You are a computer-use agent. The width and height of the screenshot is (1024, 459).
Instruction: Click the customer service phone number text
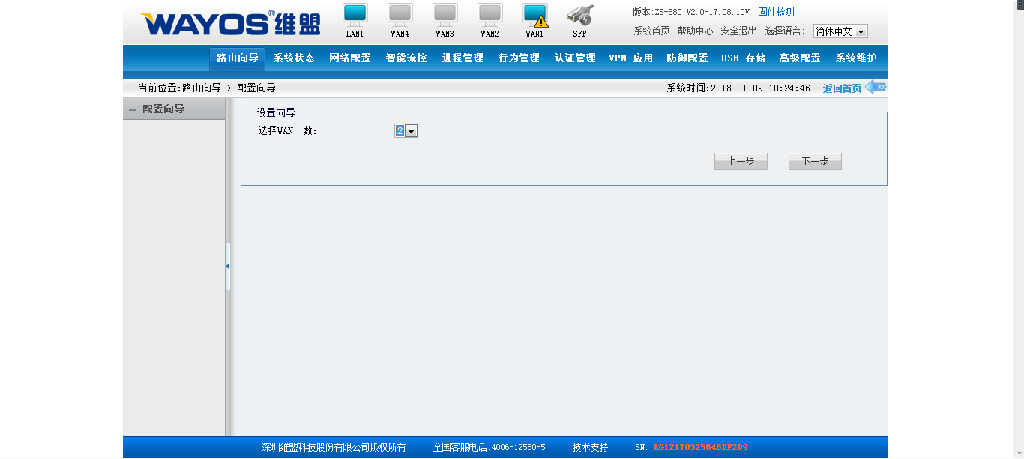pyautogui.click(x=490, y=448)
